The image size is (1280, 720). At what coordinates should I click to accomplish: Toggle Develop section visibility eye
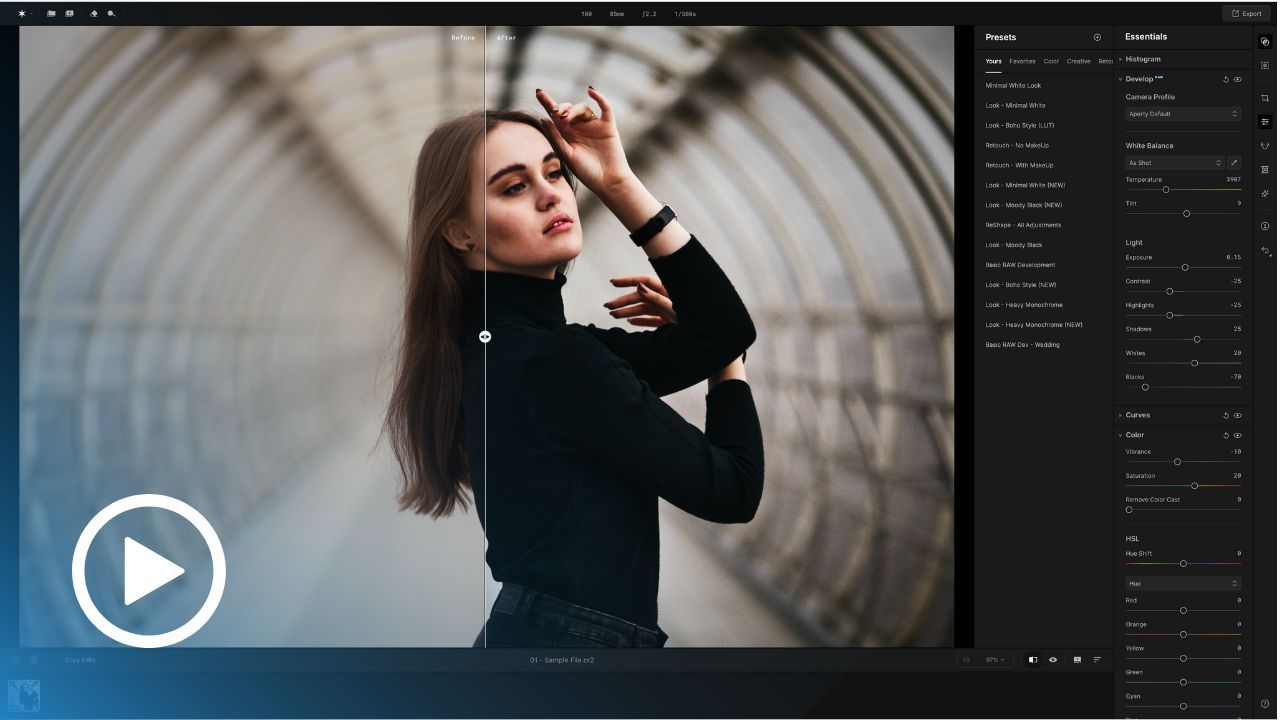[1238, 79]
